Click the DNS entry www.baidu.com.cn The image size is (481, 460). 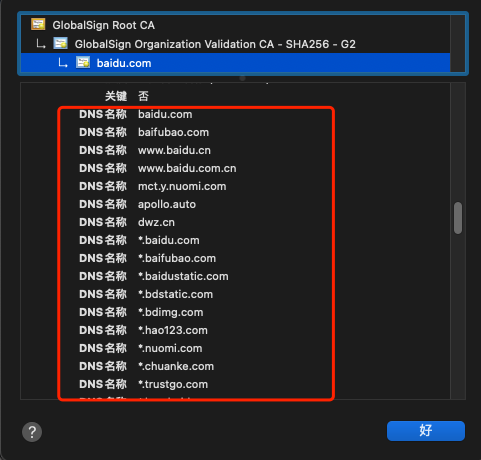pos(187,168)
